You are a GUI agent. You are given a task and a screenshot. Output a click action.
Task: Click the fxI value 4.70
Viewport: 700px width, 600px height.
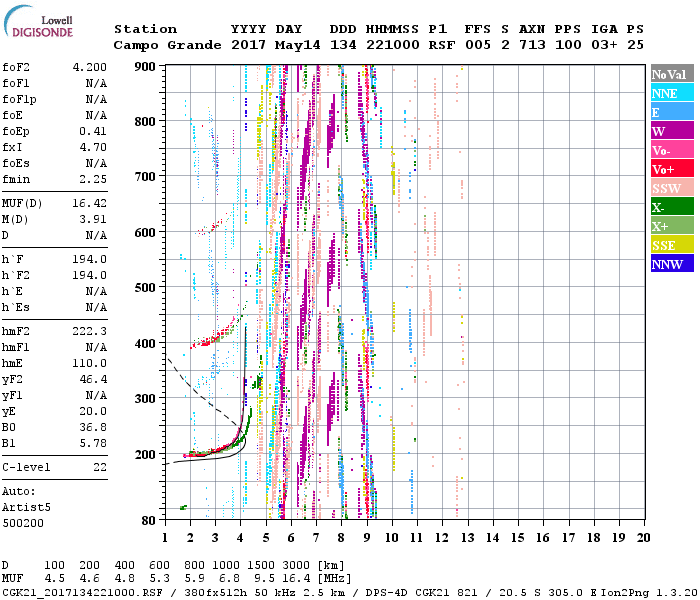point(93,147)
